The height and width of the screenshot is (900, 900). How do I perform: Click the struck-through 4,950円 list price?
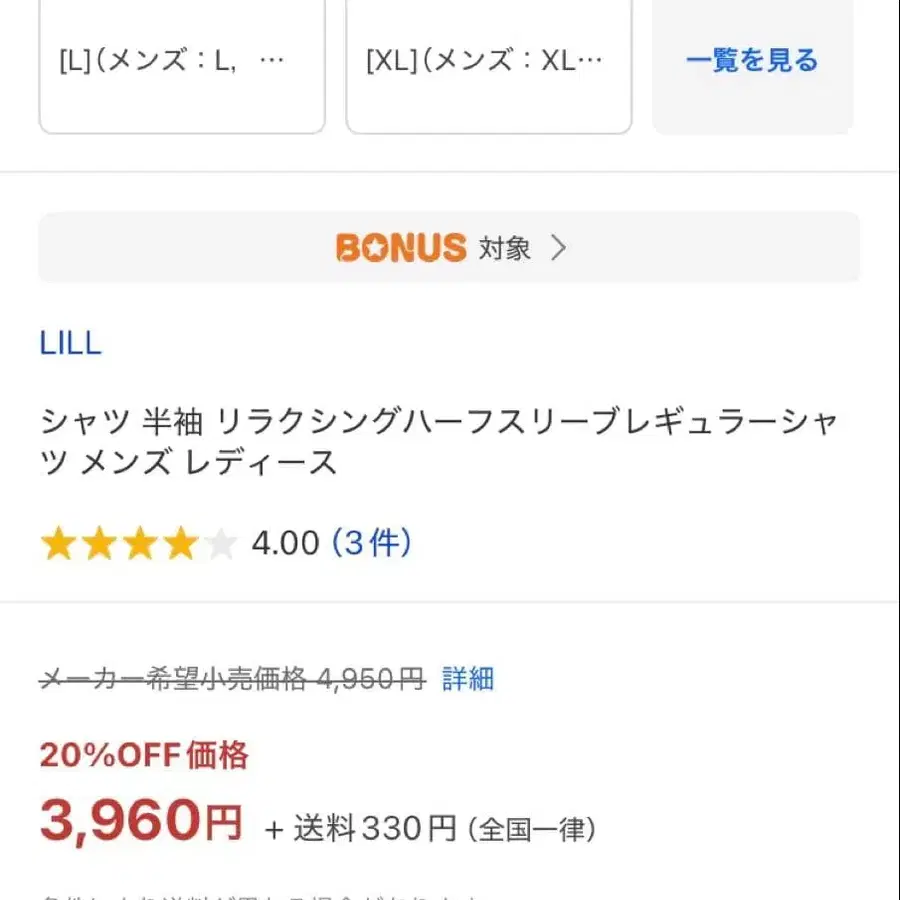(x=371, y=679)
